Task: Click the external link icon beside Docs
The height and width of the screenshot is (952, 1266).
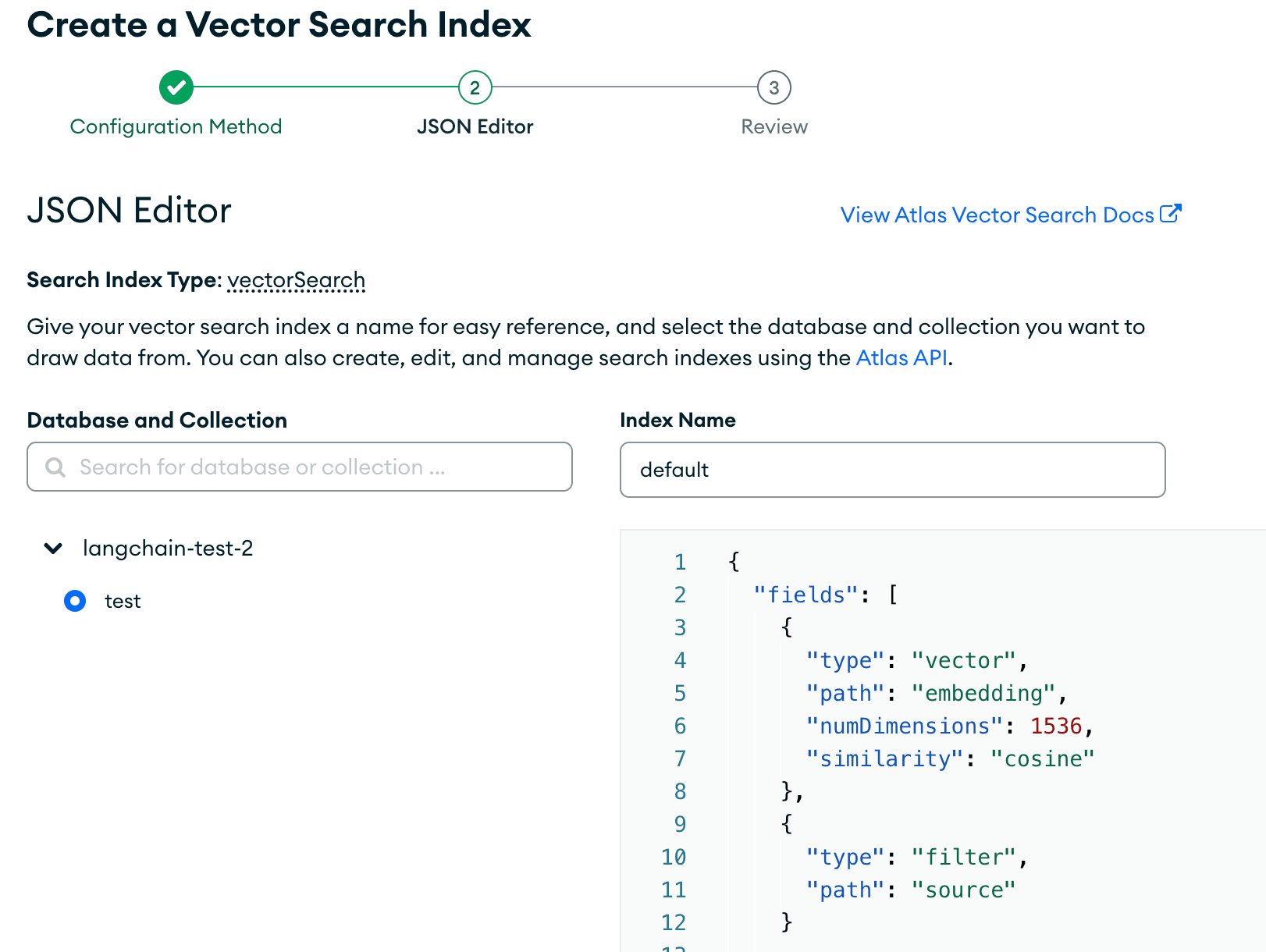Action: (x=1172, y=214)
